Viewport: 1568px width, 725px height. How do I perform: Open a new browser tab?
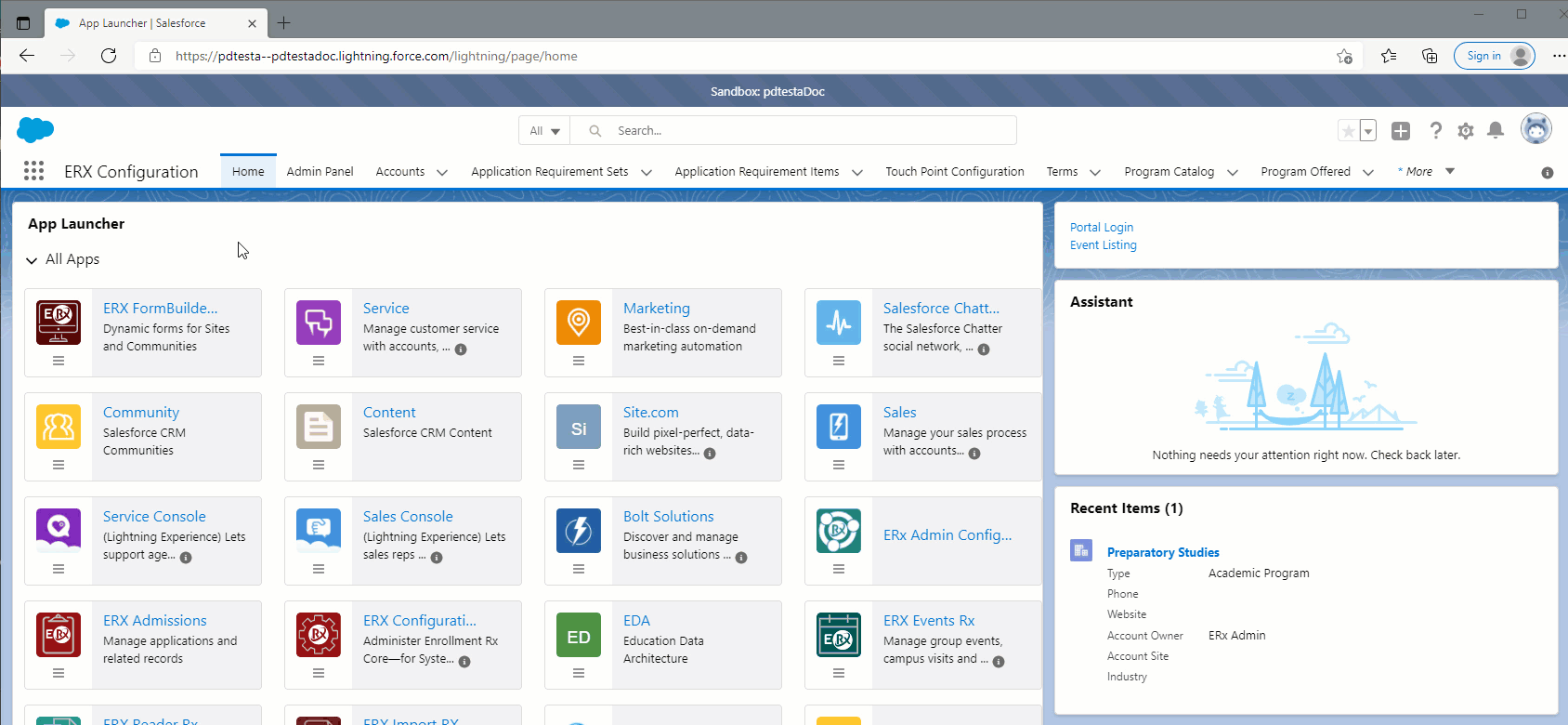tap(284, 22)
